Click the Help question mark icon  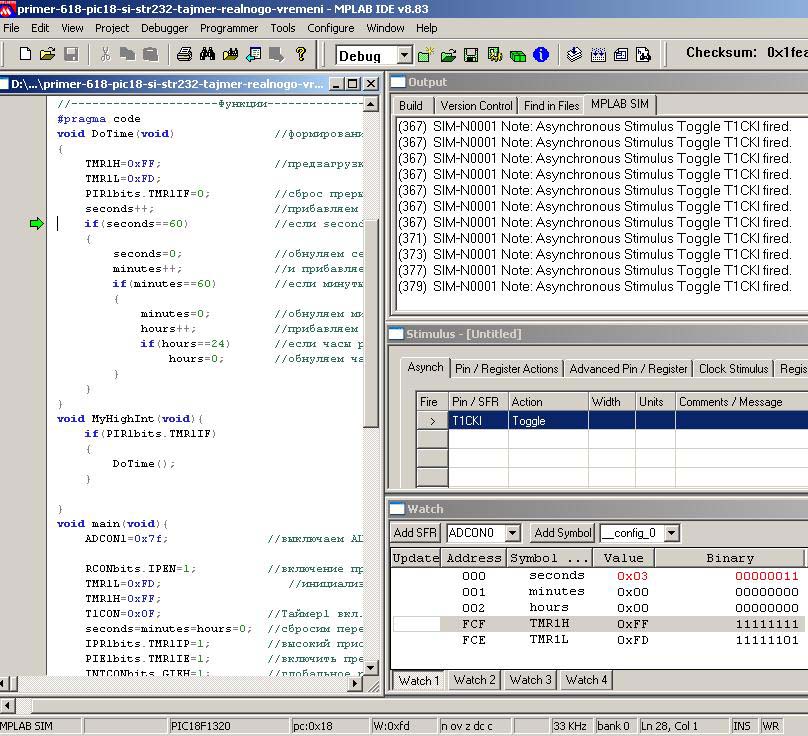(x=300, y=54)
